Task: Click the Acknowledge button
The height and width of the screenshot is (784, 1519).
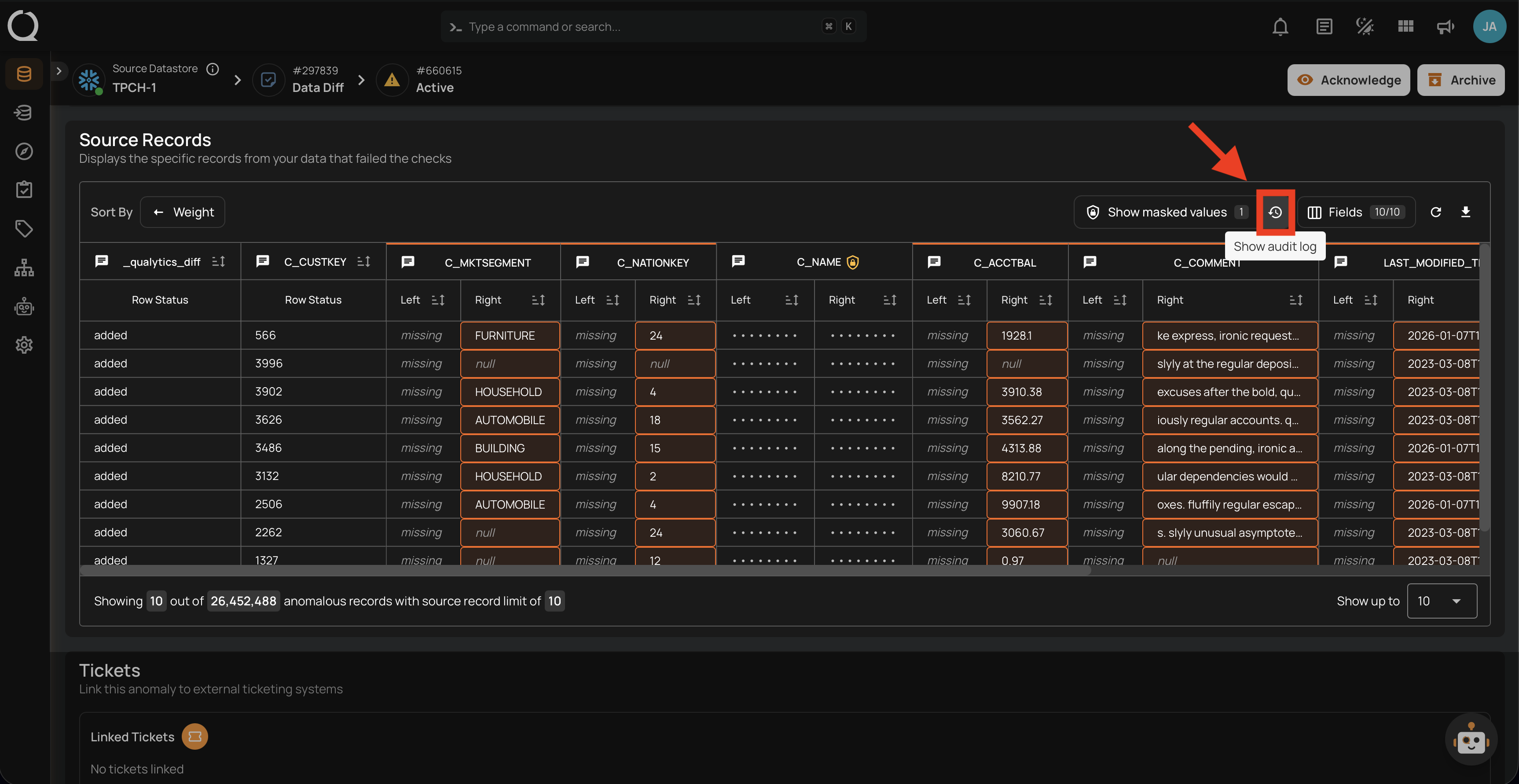Action: [x=1348, y=80]
